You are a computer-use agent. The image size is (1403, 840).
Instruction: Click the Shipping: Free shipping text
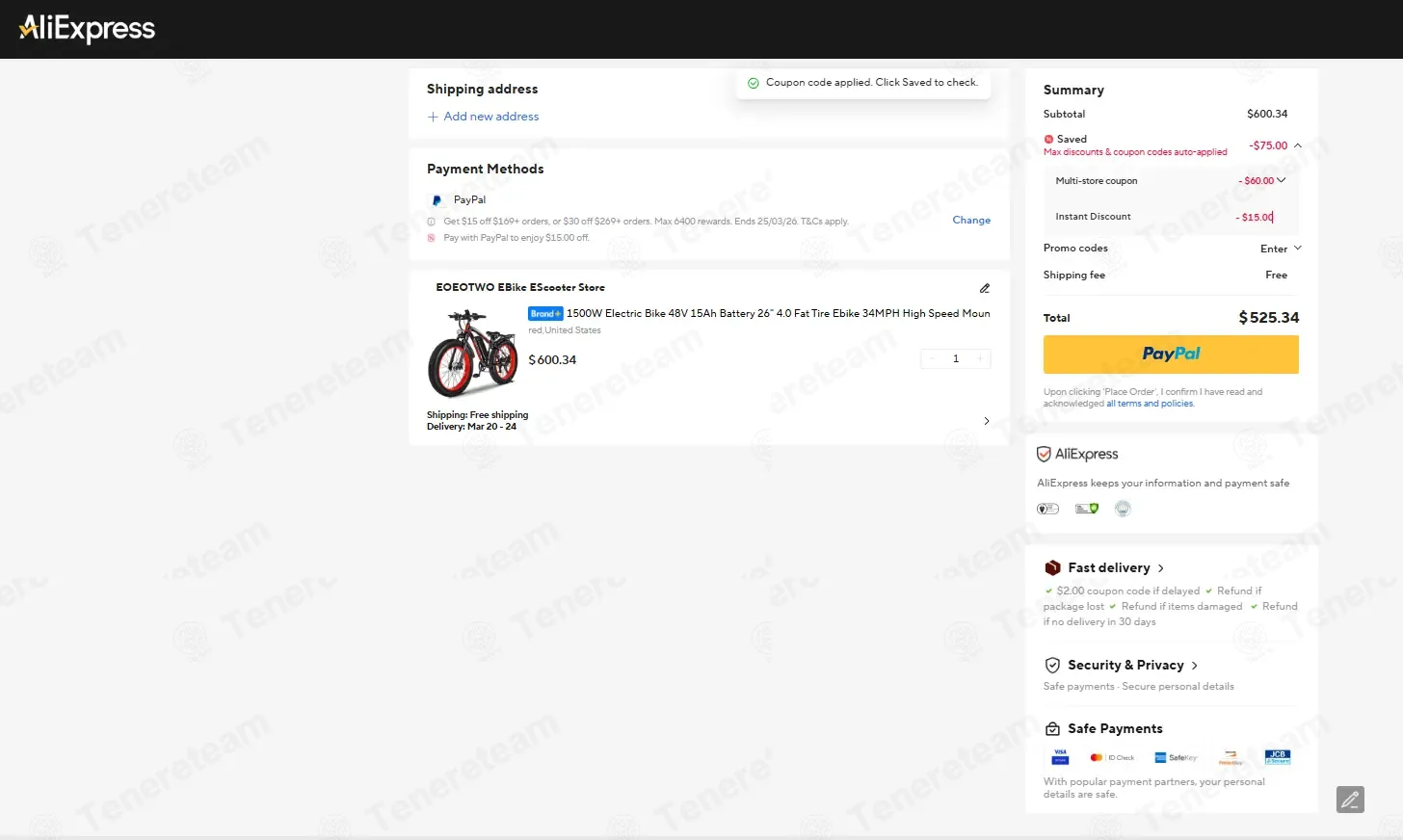(477, 415)
